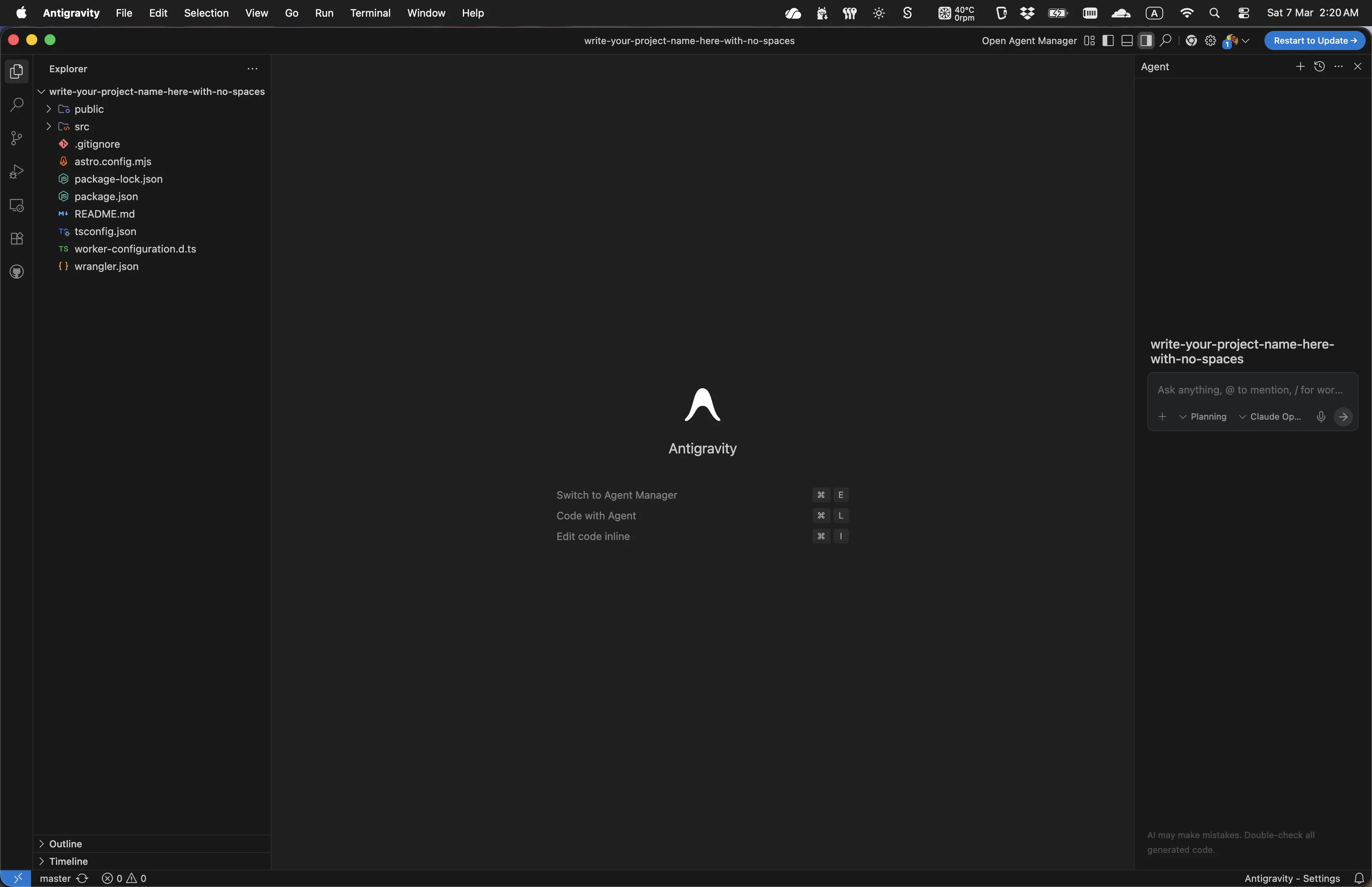Click Antigravity - Settings in the status bar
The image size is (1372, 887).
click(1292, 878)
